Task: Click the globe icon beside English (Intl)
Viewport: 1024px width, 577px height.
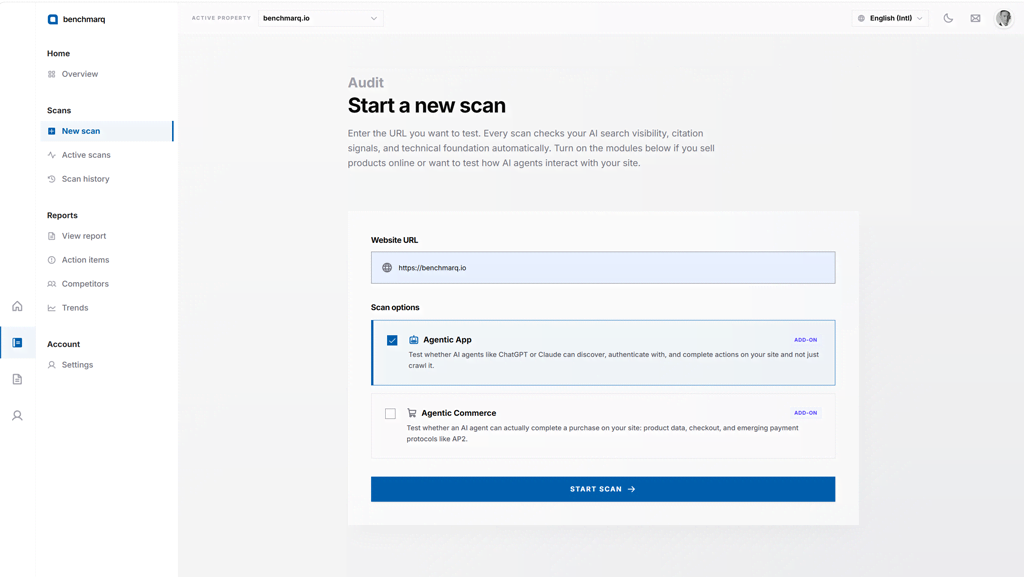Action: coord(861,18)
